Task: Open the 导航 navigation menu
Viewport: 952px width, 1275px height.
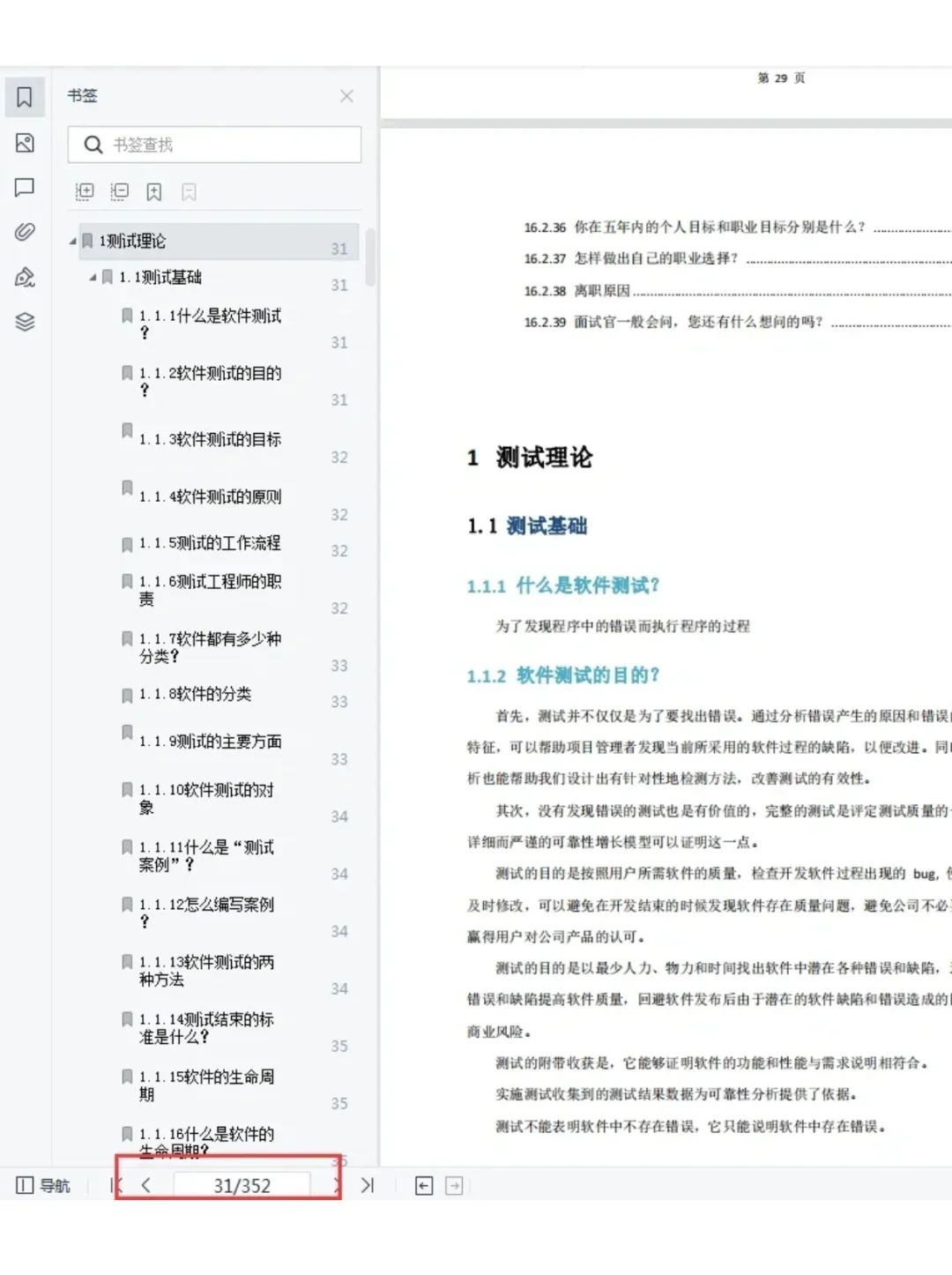Action: pos(41,1185)
